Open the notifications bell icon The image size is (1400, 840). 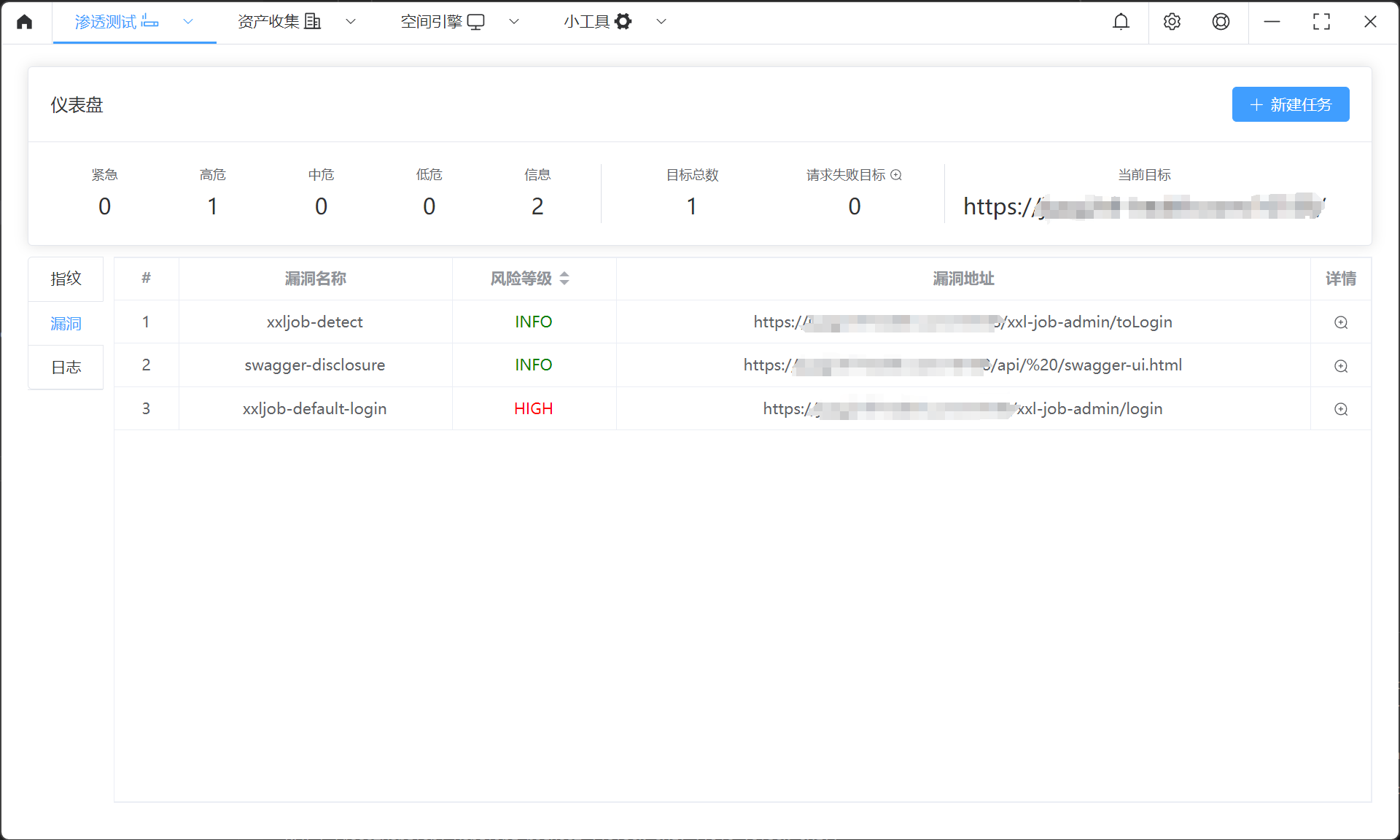(1121, 22)
